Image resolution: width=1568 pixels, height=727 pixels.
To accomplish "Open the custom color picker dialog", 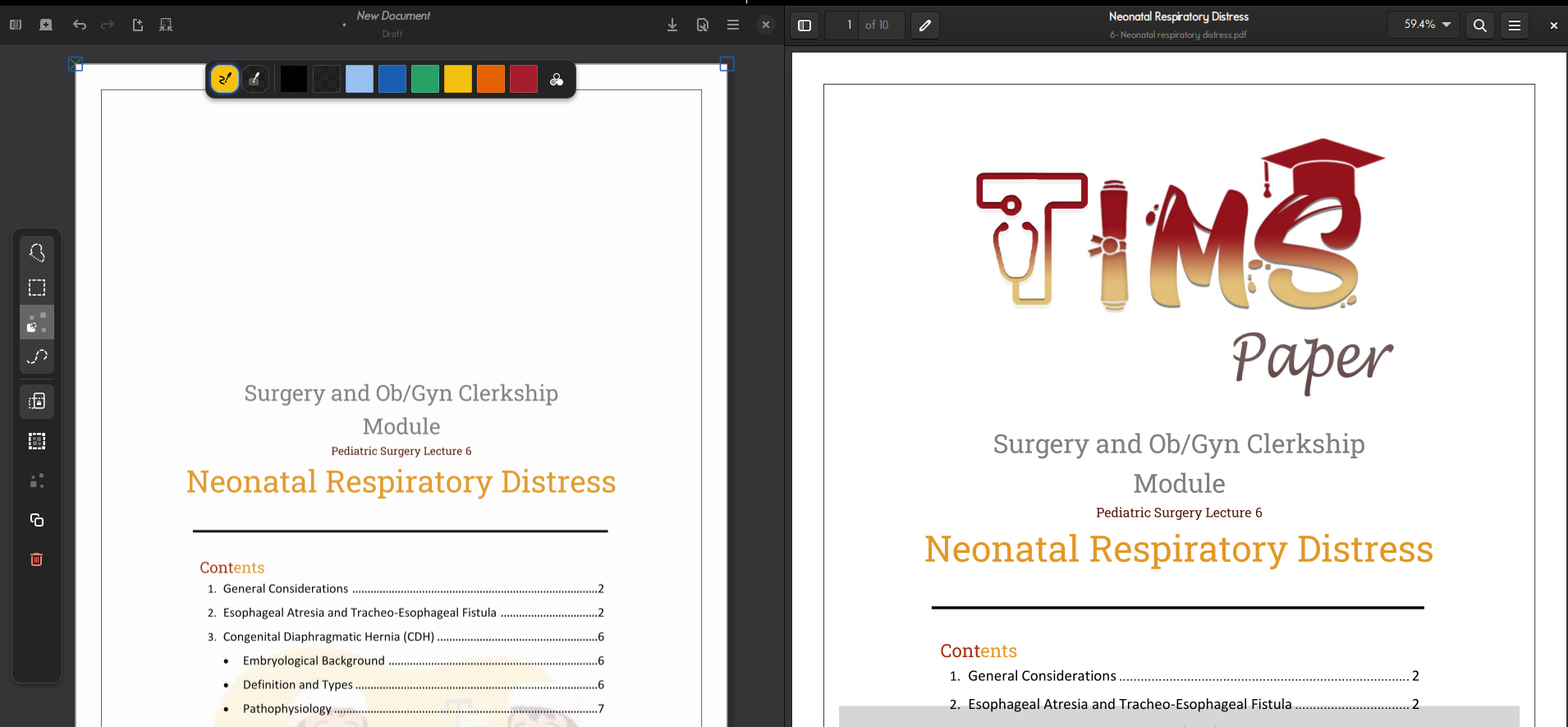I will pyautogui.click(x=557, y=79).
